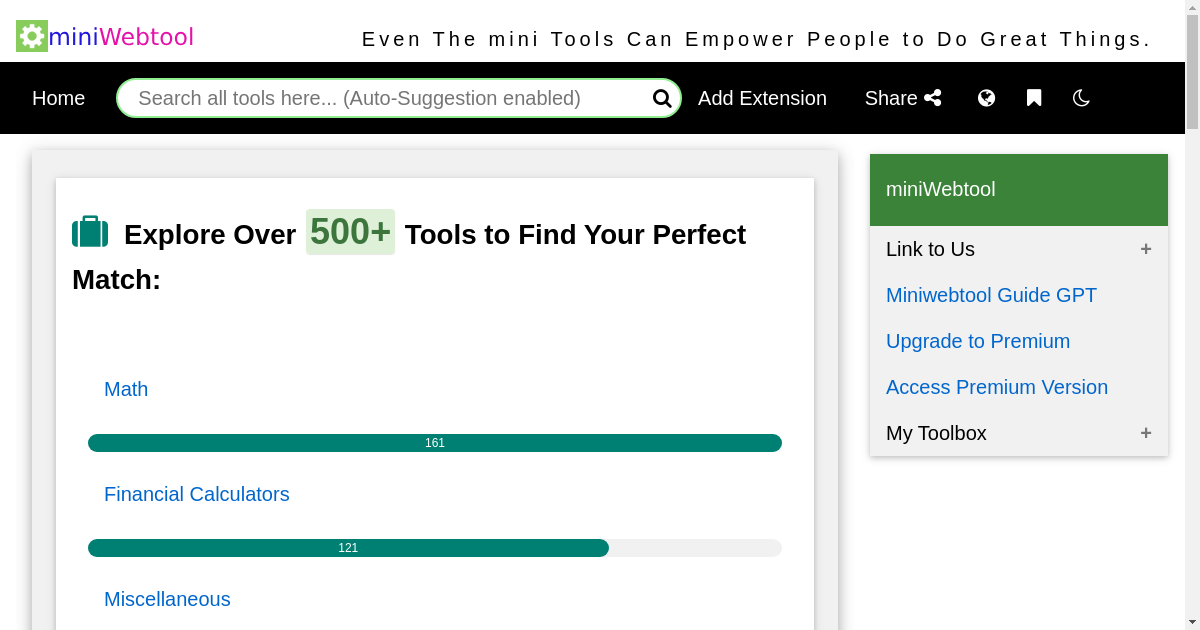Click the Add Extension option

(x=762, y=98)
